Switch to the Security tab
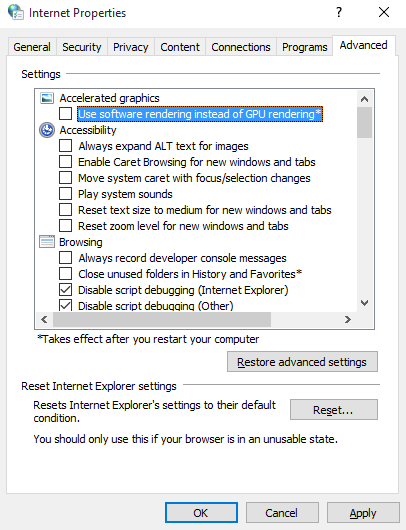This screenshot has width=406, height=530. (82, 47)
